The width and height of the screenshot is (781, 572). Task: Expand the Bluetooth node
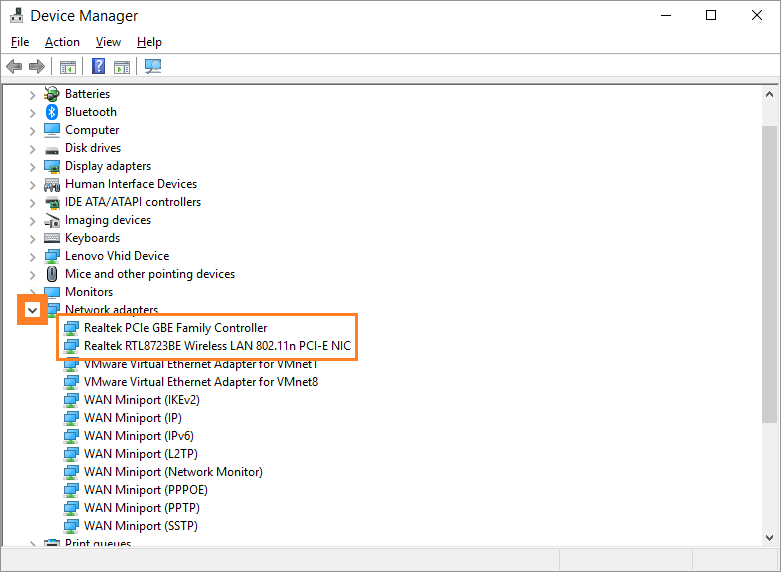[32, 113]
